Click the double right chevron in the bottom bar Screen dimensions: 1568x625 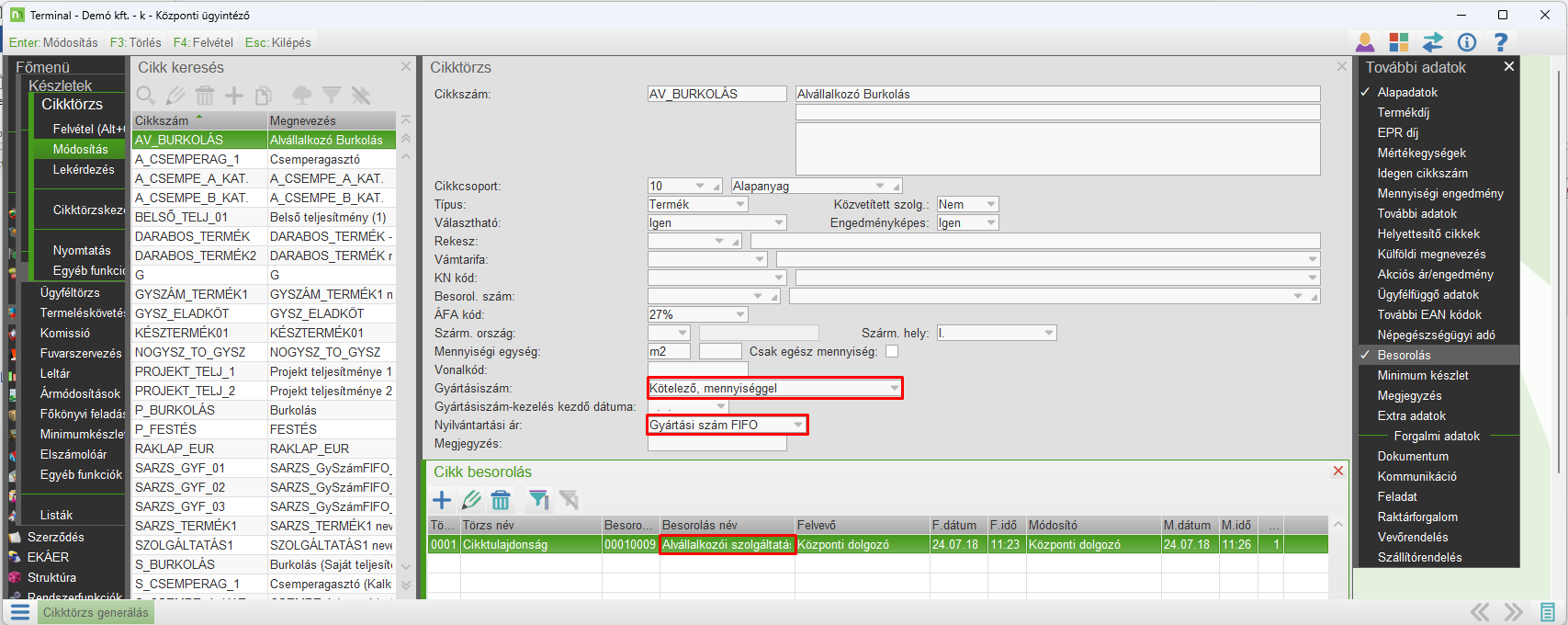pos(1513,612)
